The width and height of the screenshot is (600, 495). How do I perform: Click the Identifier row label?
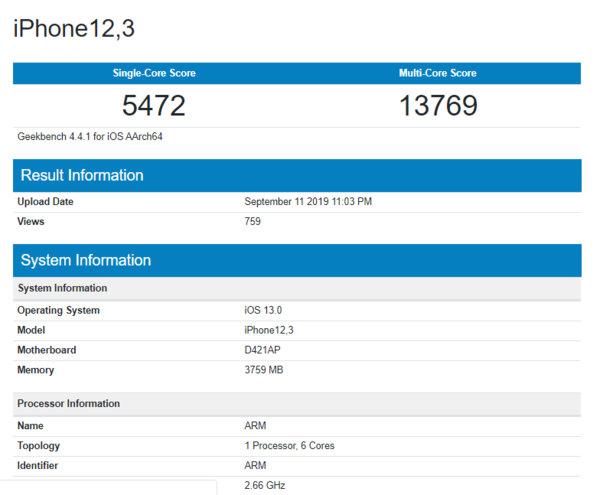(38, 466)
